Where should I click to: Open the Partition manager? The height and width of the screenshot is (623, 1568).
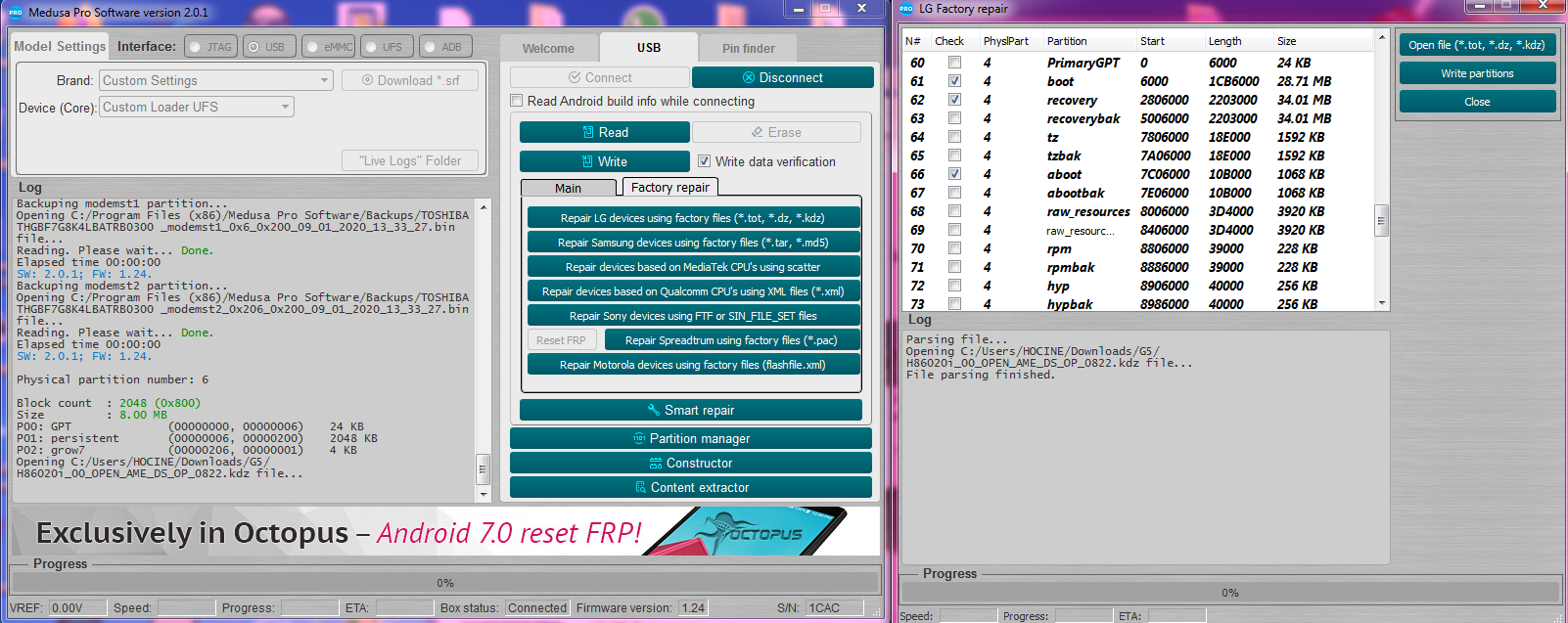690,438
